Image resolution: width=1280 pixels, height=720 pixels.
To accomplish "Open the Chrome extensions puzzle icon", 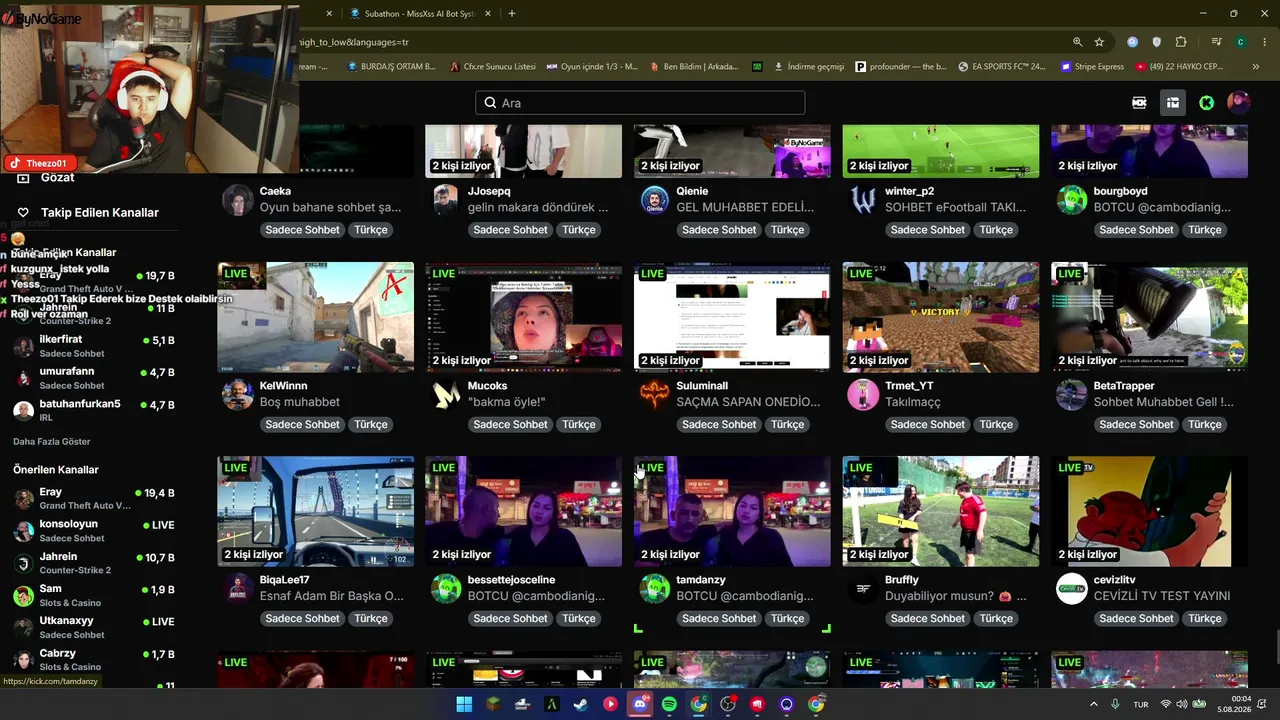I will click(x=1181, y=42).
